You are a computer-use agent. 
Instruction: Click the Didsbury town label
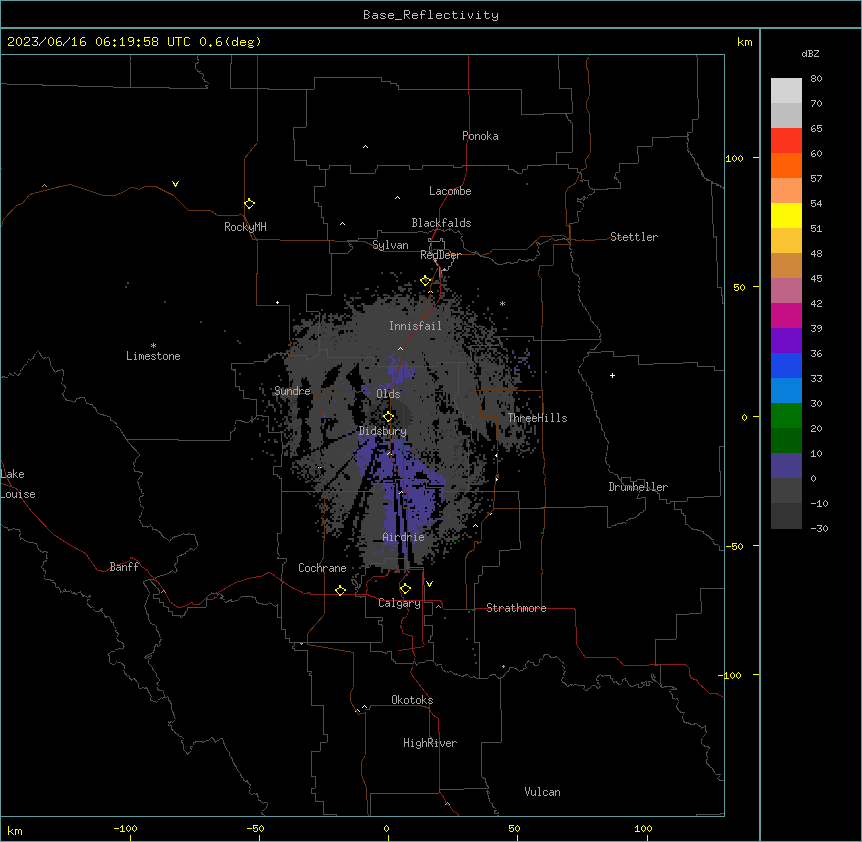pyautogui.click(x=383, y=431)
